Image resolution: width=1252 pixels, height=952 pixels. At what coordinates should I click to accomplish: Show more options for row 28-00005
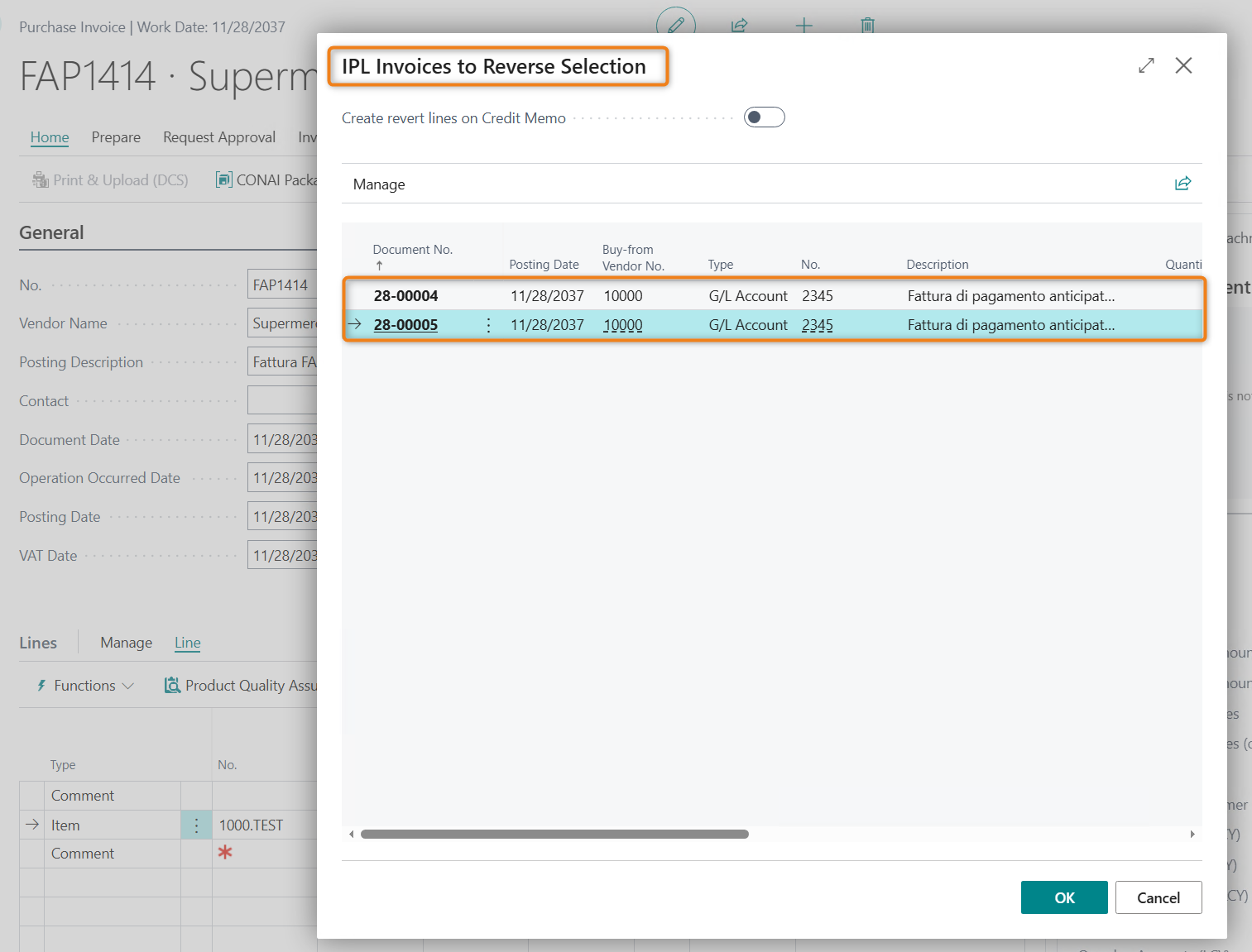488,325
